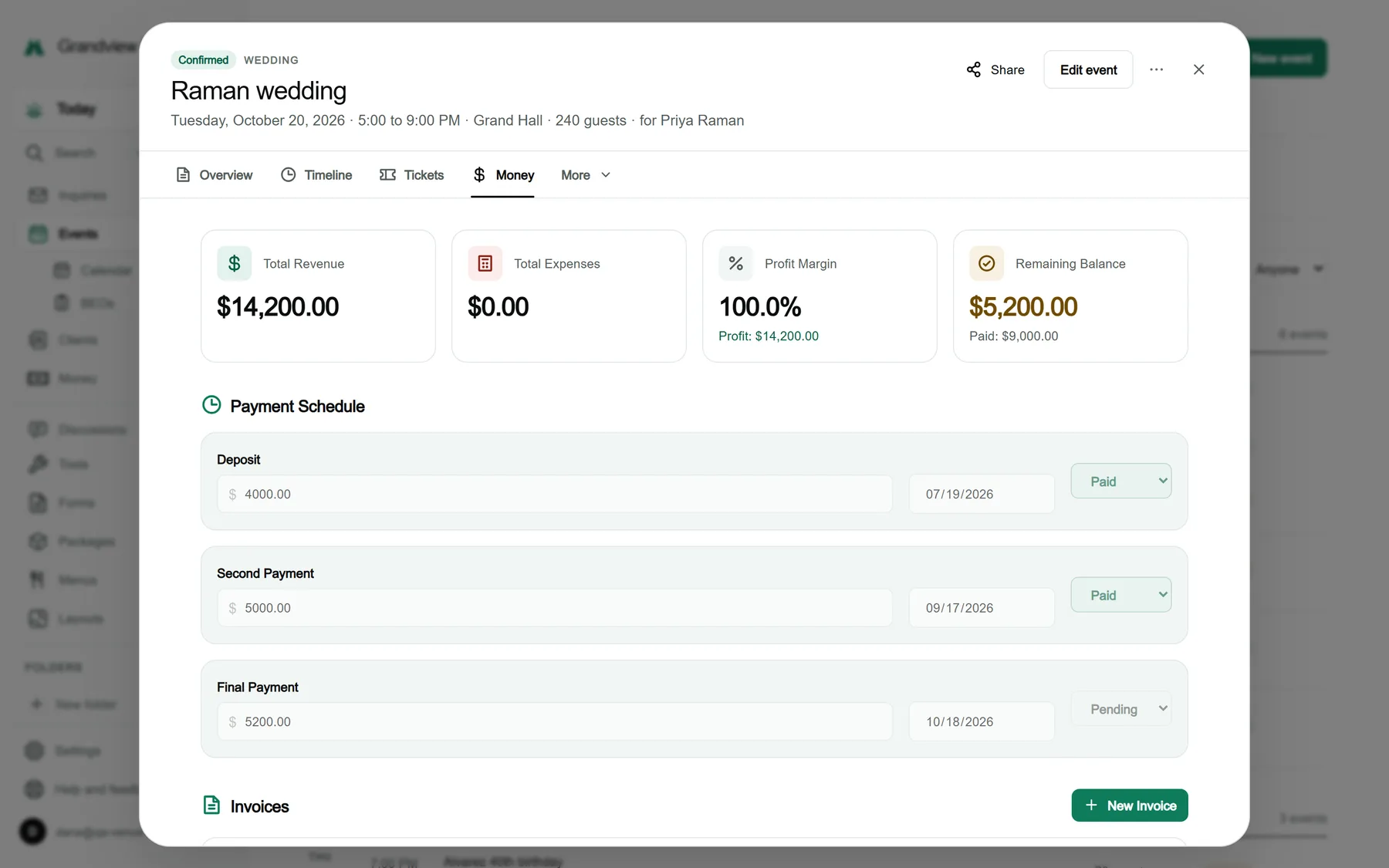Open Second Payment Paid status dropdown

[1121, 595]
